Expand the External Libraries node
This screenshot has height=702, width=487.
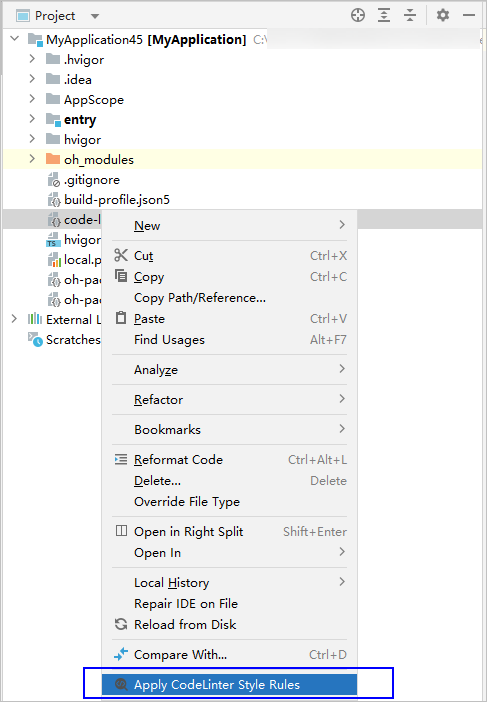14,319
